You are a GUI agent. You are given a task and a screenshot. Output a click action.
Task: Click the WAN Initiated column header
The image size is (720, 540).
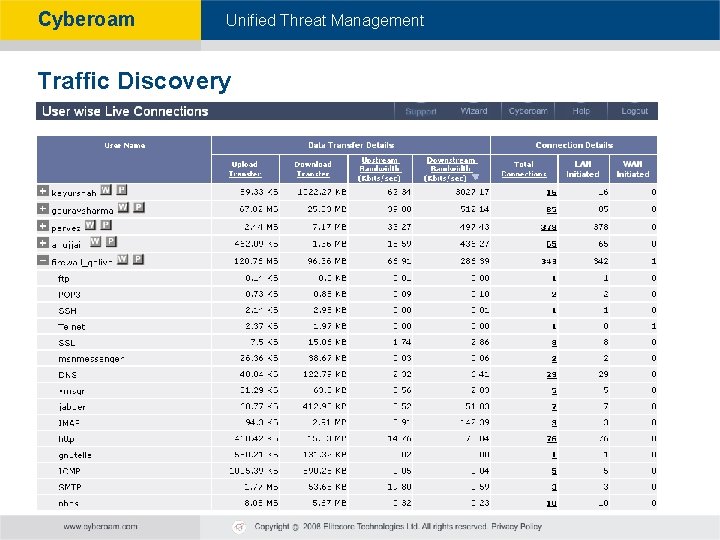pos(632,169)
